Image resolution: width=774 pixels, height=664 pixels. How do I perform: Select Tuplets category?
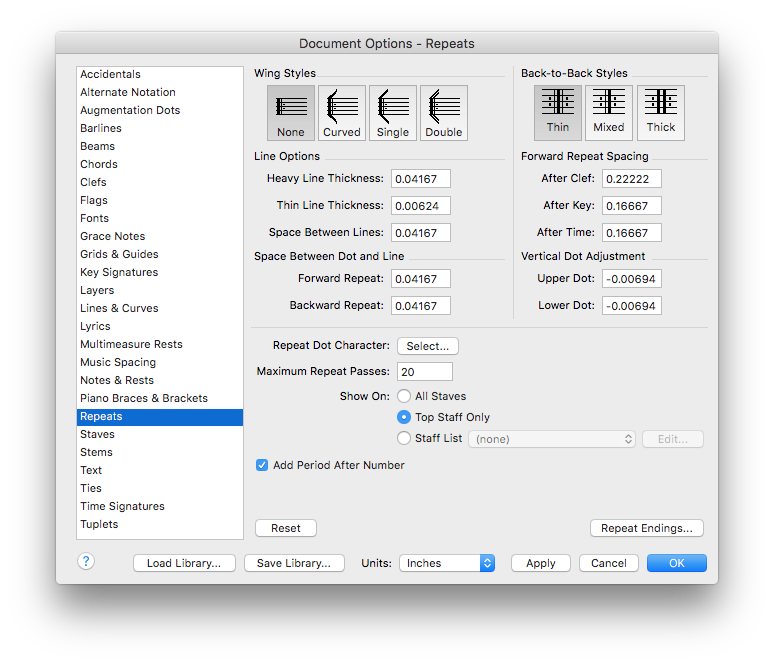click(159, 525)
